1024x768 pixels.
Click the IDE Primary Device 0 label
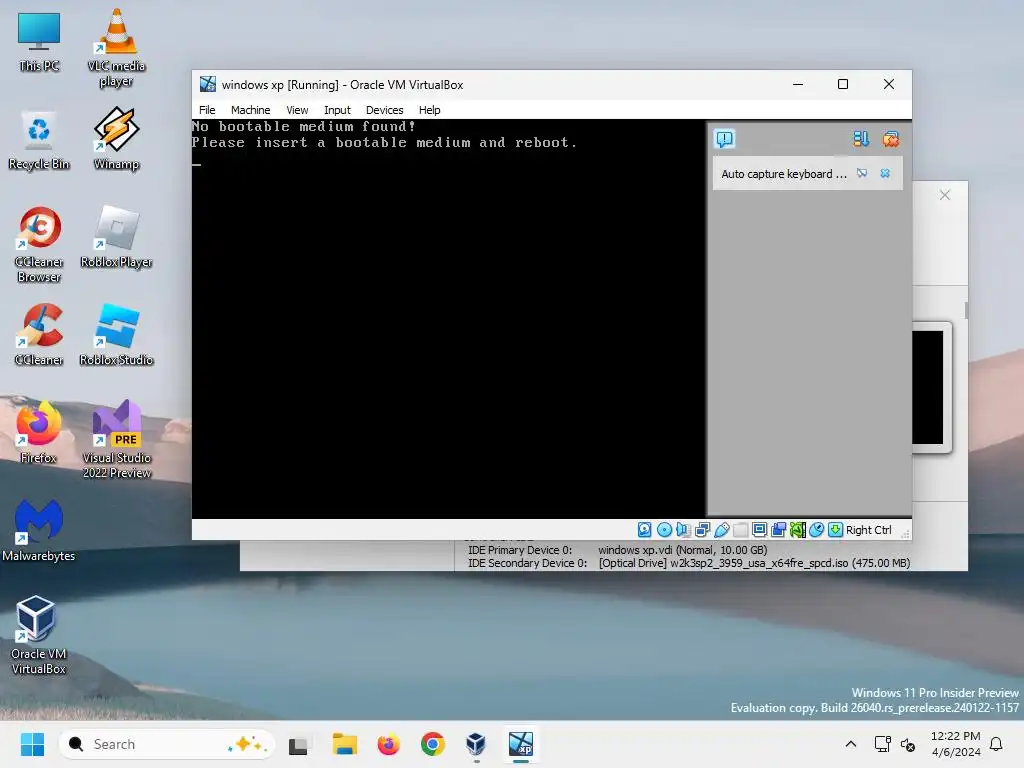(520, 550)
